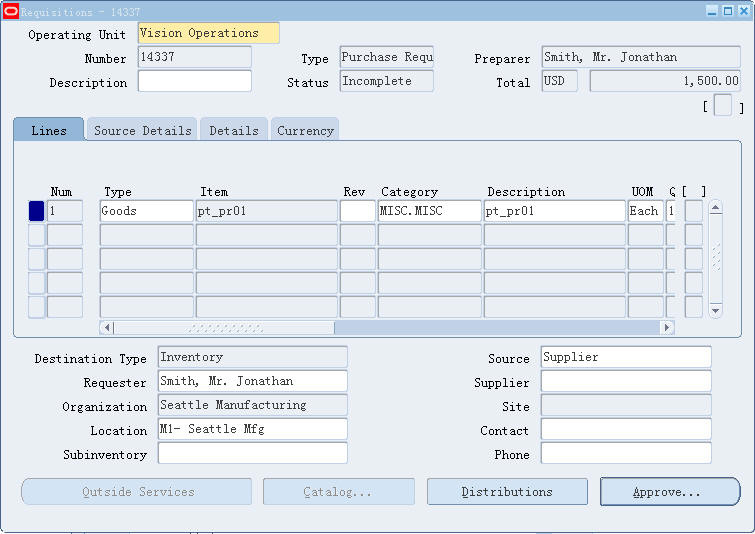Minimize the Requisitions window
Image resolution: width=755 pixels, height=534 pixels.
pos(712,11)
